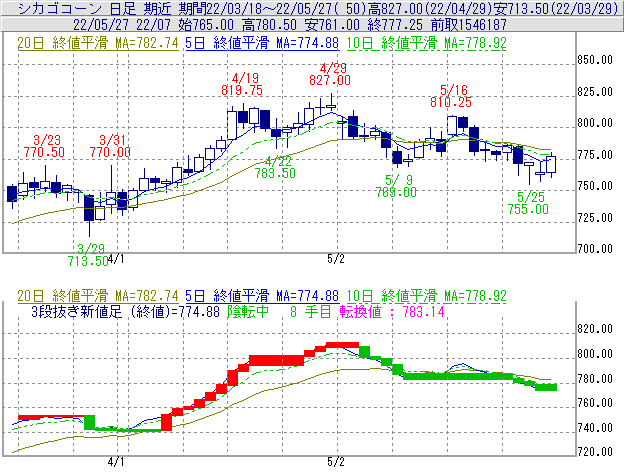Open the 10日 MA=778.92 legend above the candlestick chart

pos(427,43)
